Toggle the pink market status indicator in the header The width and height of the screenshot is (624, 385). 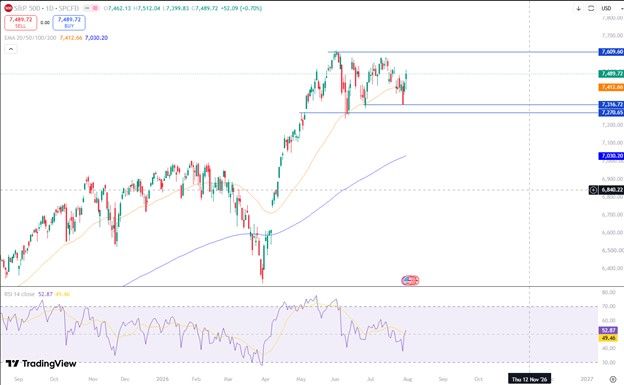[x=95, y=8]
